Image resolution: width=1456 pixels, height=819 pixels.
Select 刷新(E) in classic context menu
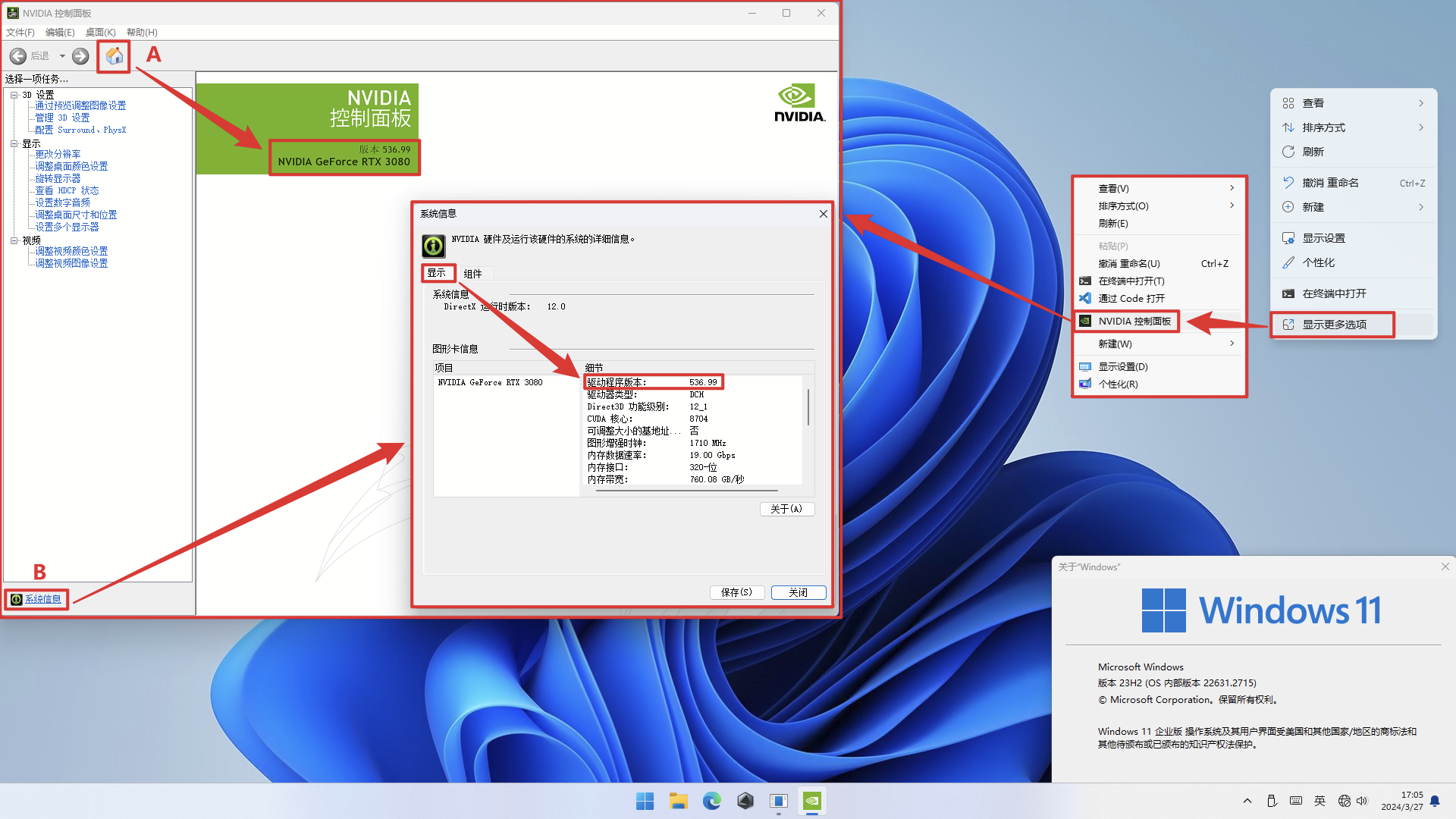point(1159,223)
